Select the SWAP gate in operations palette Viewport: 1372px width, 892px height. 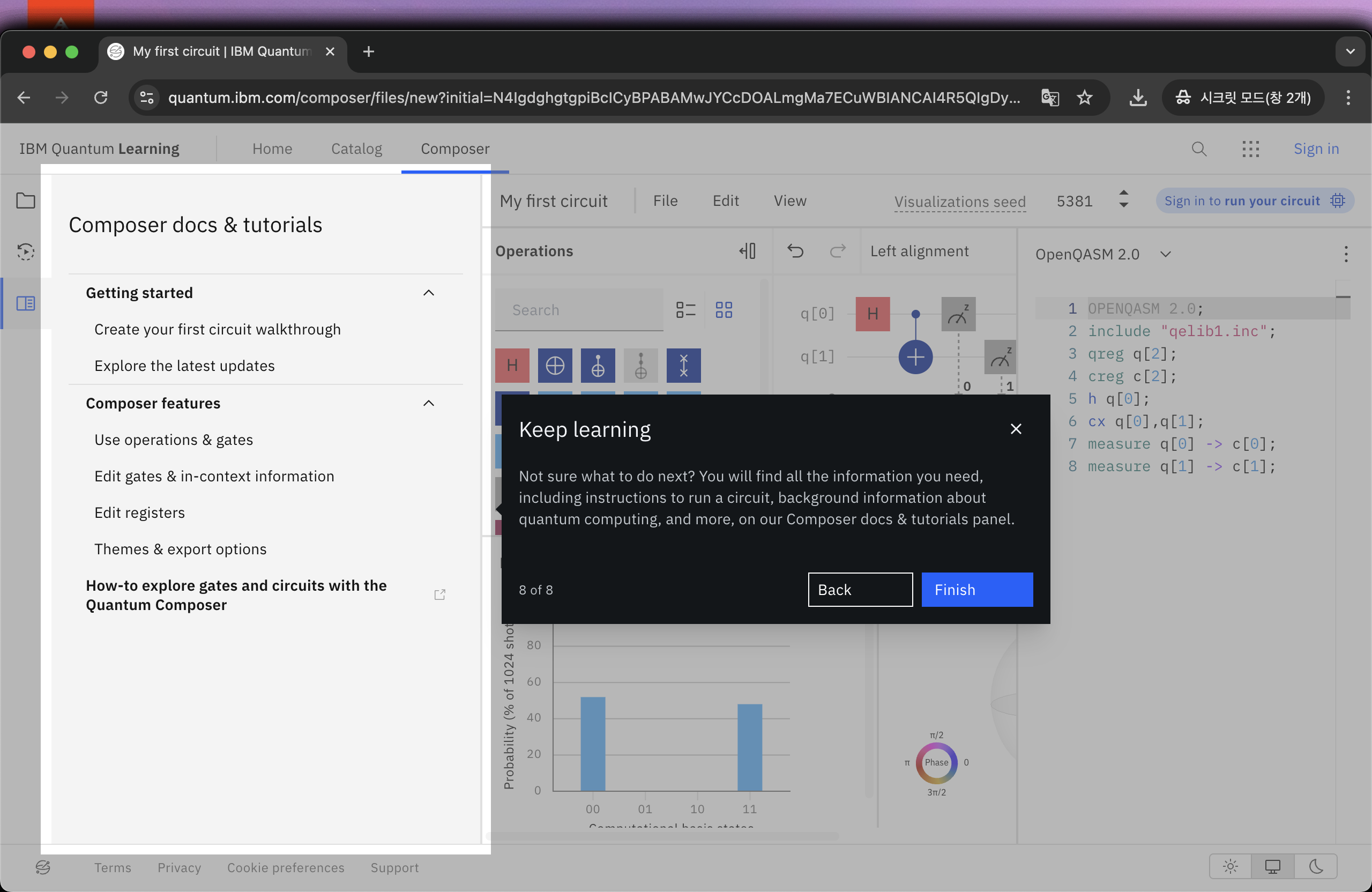tap(684, 366)
